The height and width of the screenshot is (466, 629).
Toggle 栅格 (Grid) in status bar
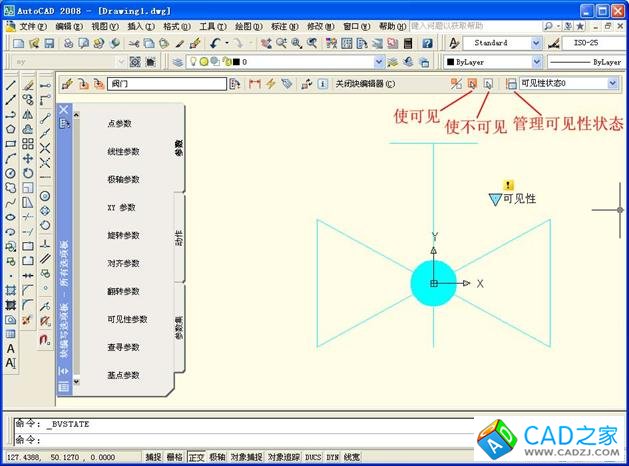[174, 457]
